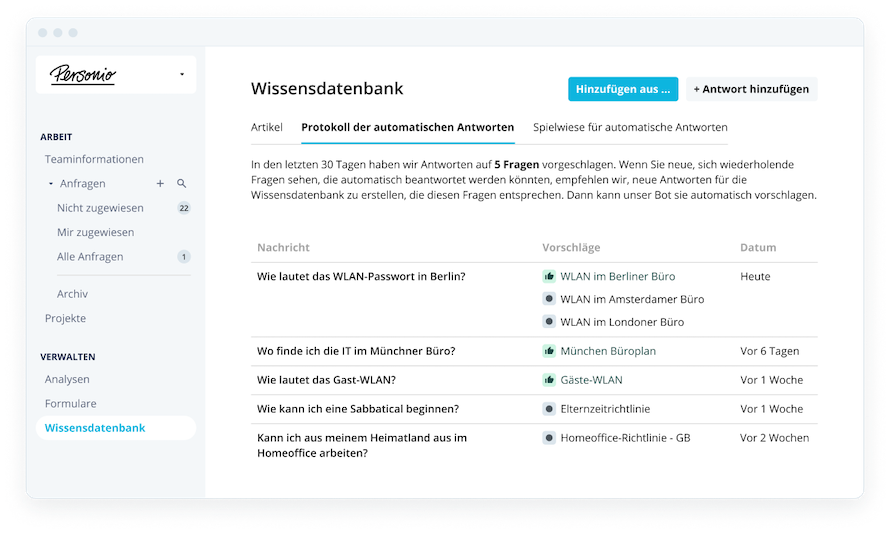The height and width of the screenshot is (533, 890).
Task: Collapse the Anfragen tree arrow
Action: tap(51, 184)
